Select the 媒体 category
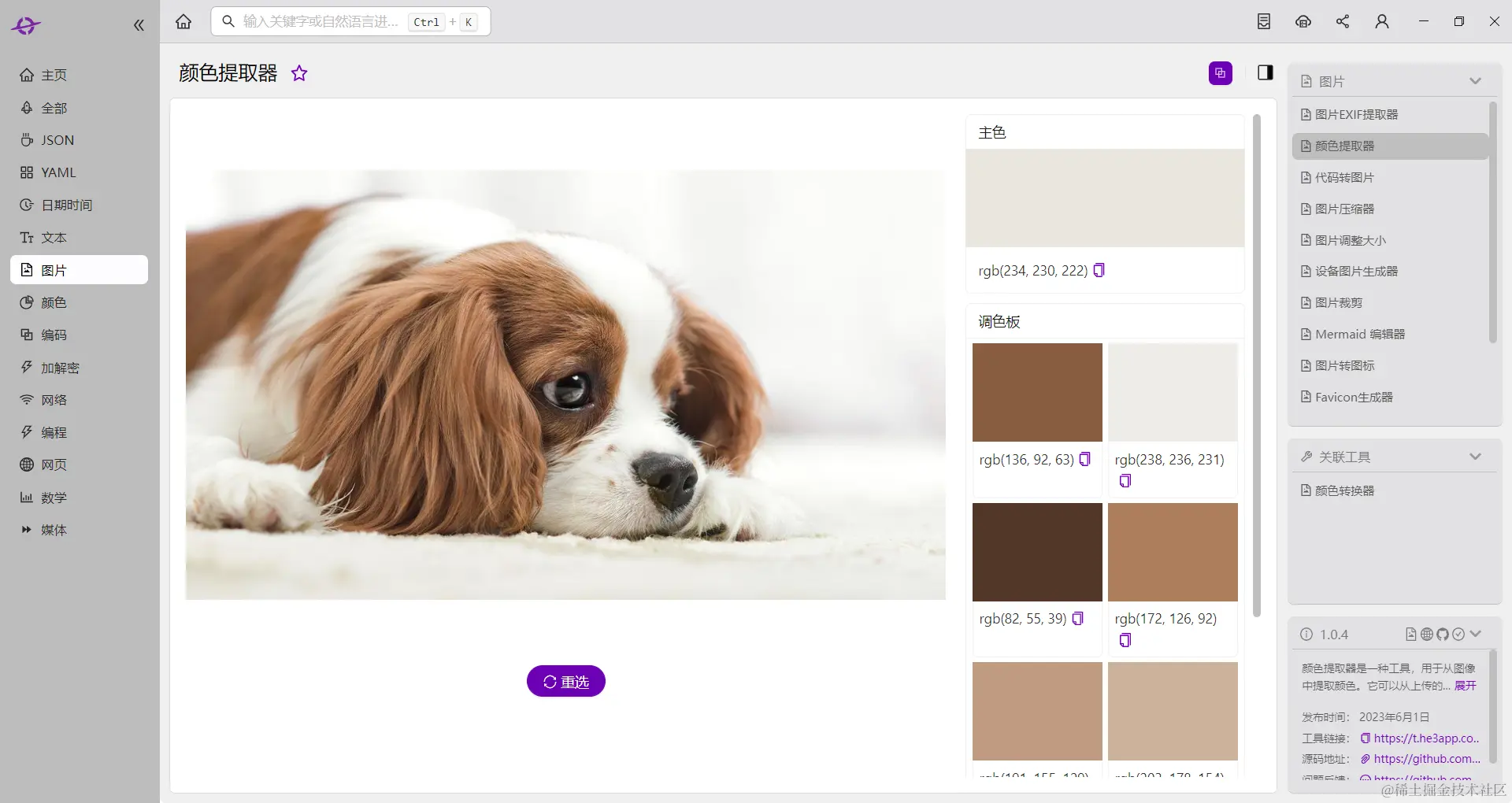Viewport: 1512px width, 803px height. coord(79,530)
